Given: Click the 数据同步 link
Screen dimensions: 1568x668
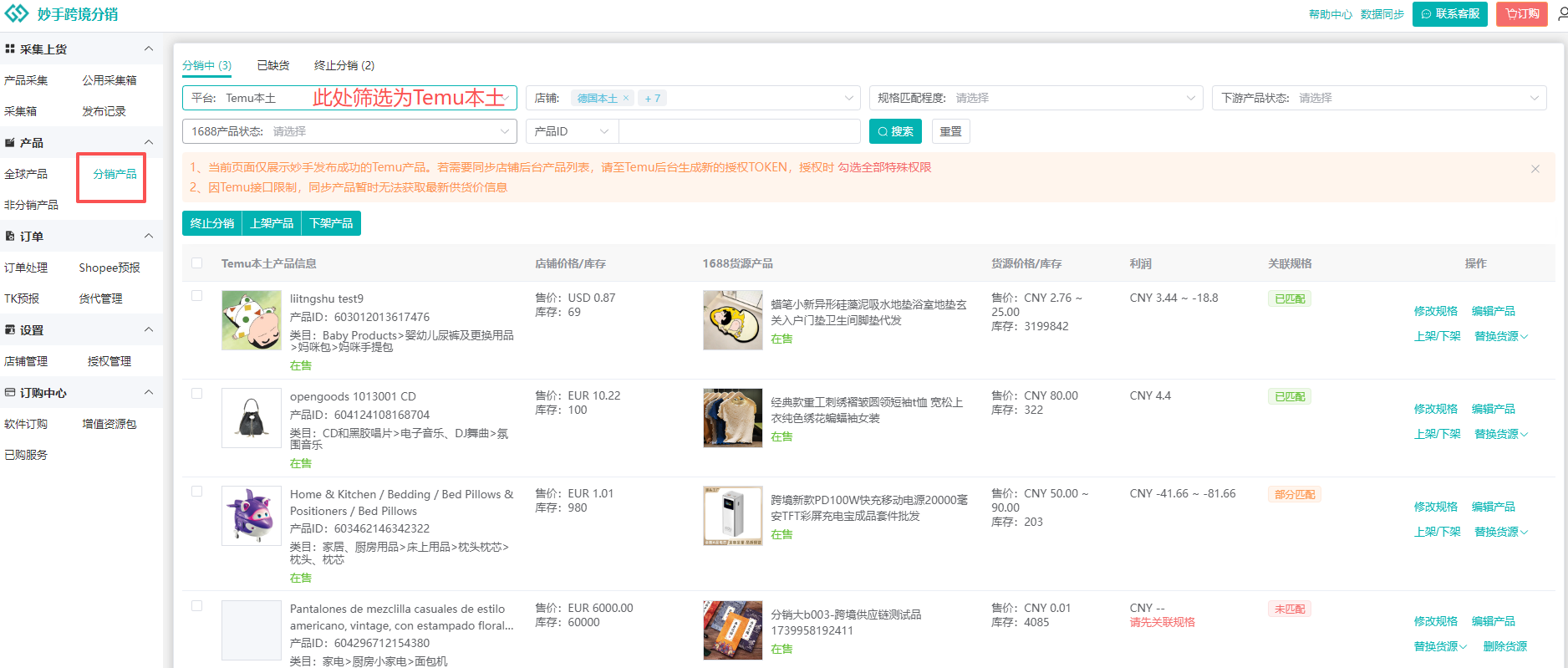Looking at the screenshot, I should click(1382, 14).
